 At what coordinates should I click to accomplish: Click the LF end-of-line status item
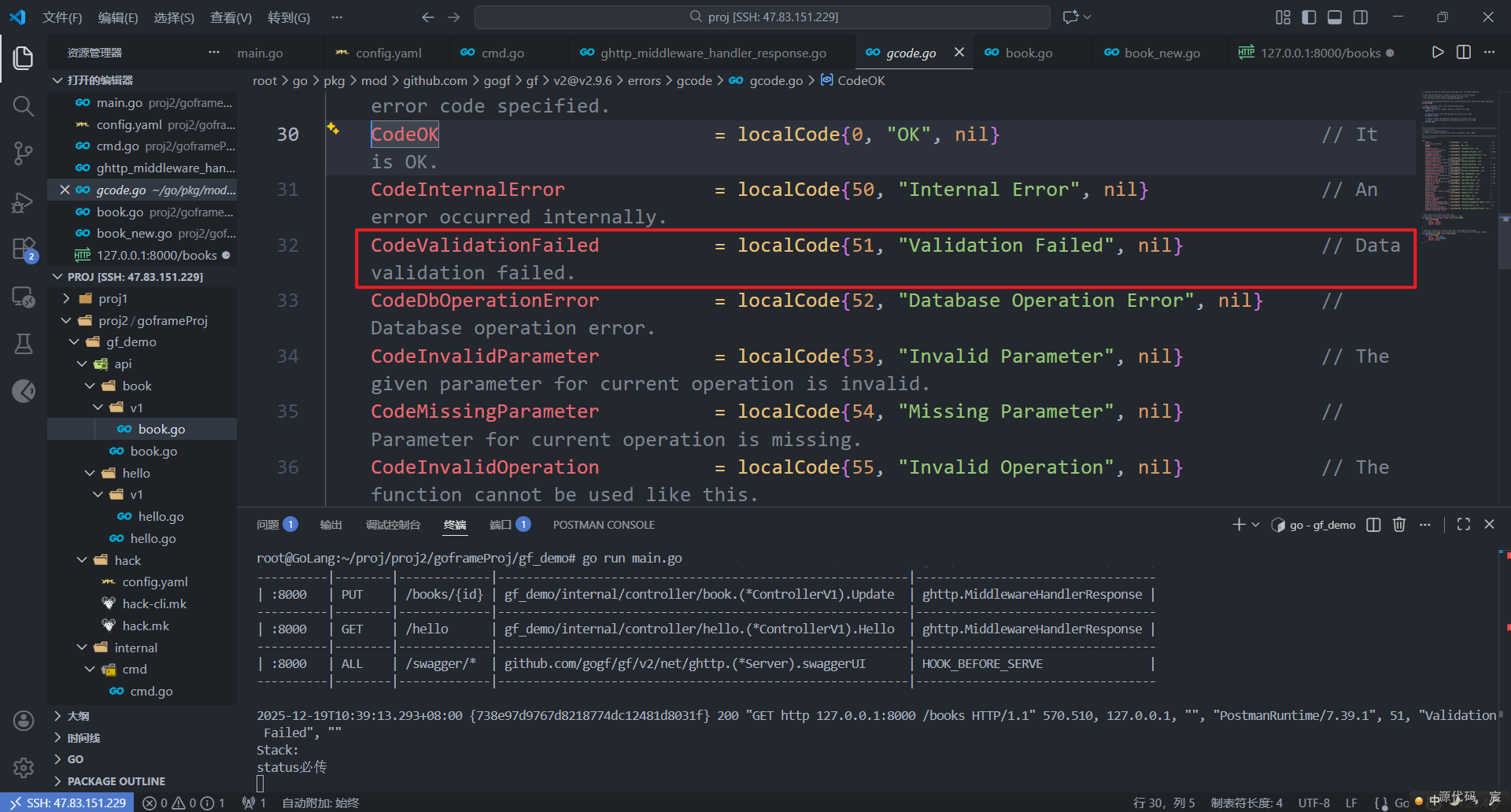point(1351,803)
